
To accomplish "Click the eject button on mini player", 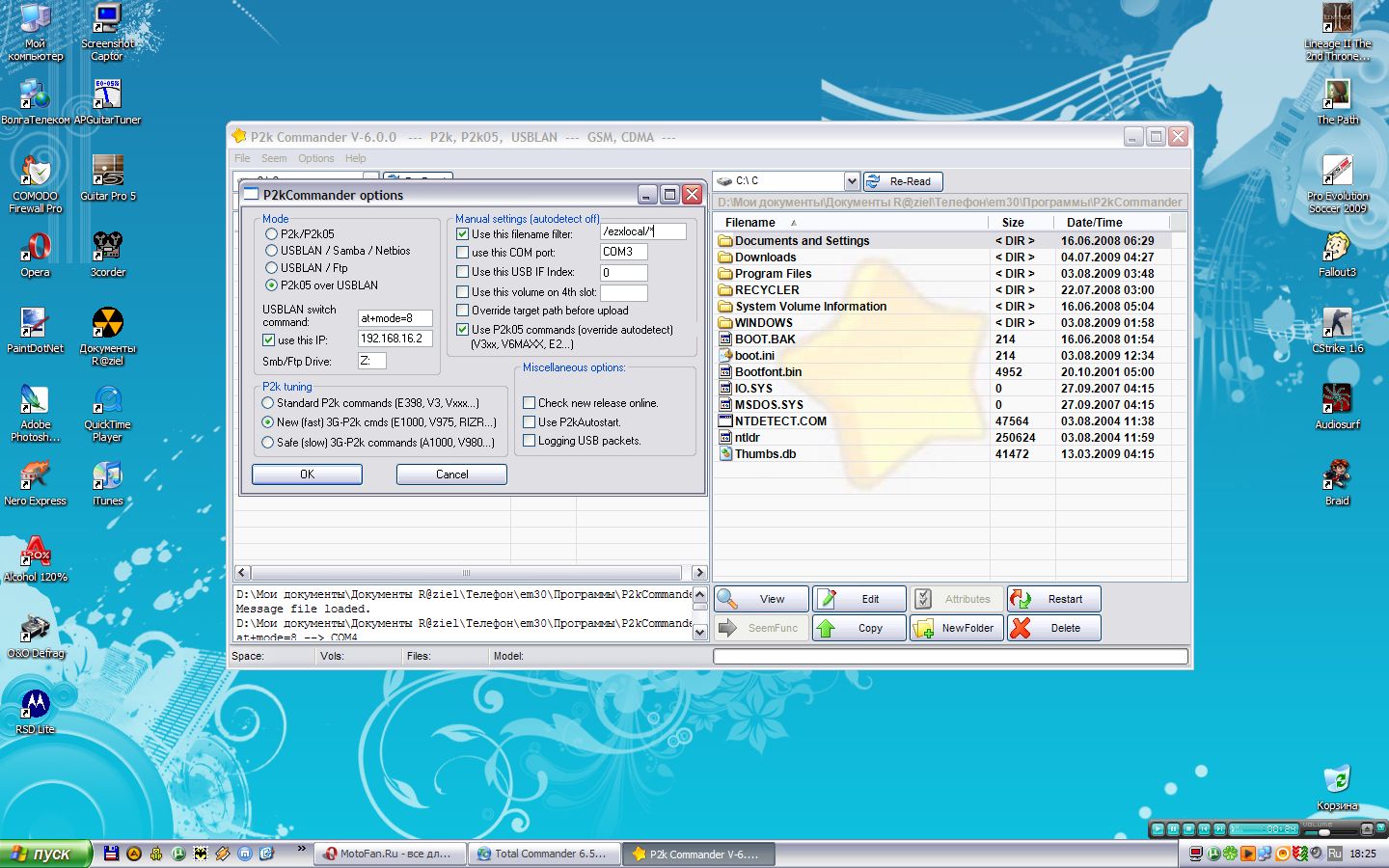I will click(1366, 828).
